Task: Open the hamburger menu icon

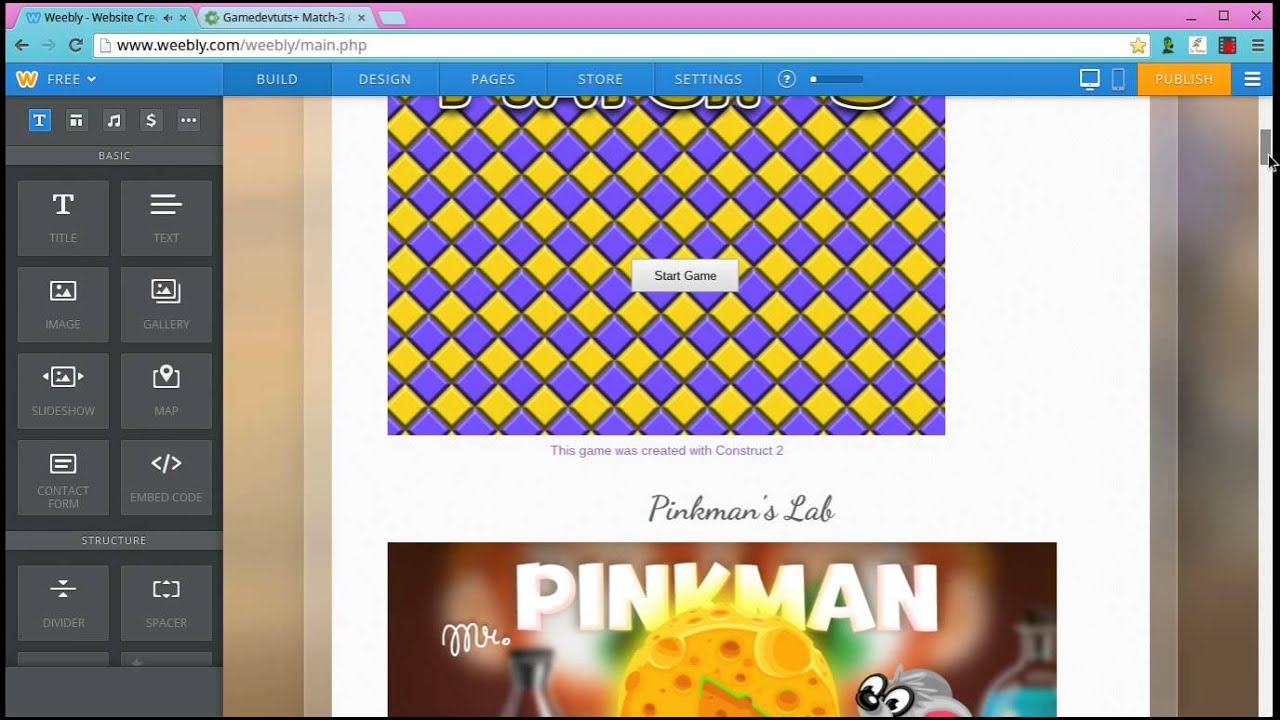Action: click(1252, 79)
